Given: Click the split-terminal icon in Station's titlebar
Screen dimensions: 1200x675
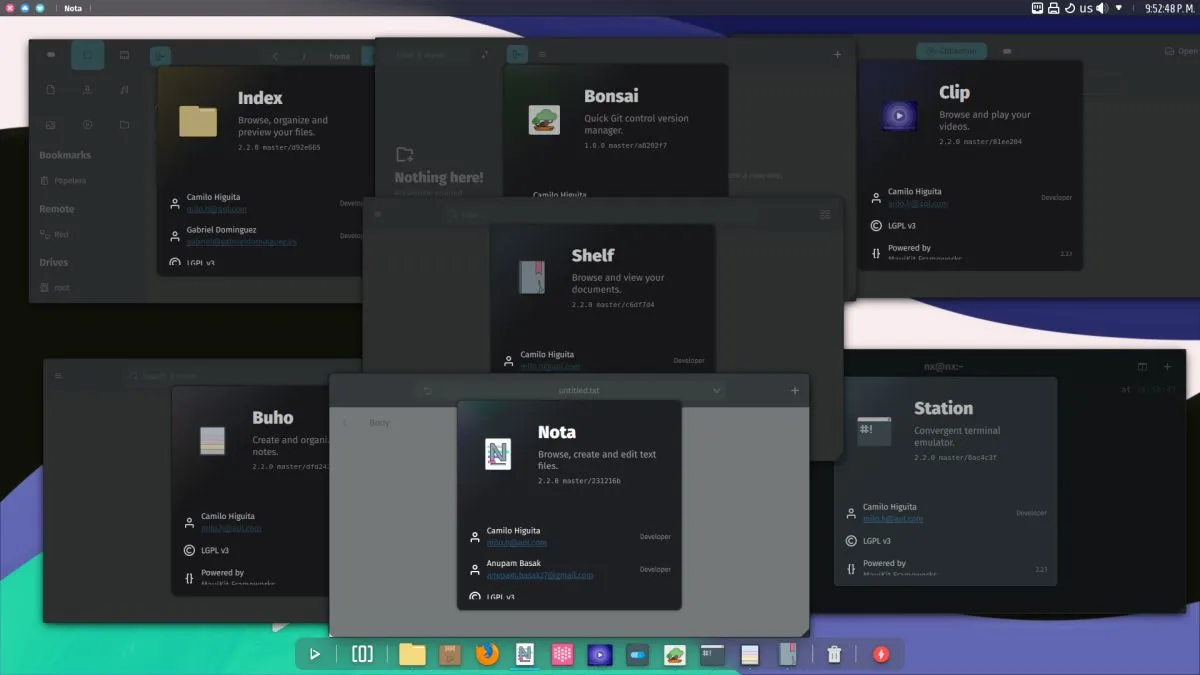Looking at the screenshot, I should 1142,366.
